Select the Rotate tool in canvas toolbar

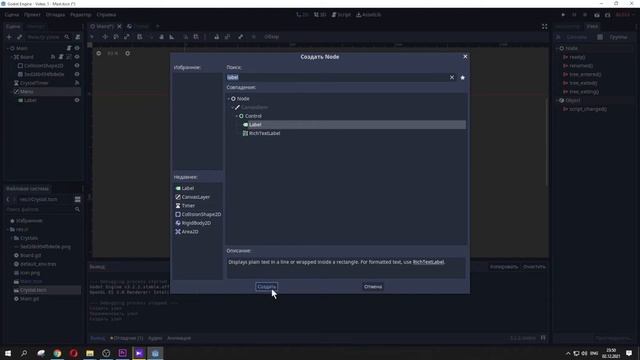(116, 37)
